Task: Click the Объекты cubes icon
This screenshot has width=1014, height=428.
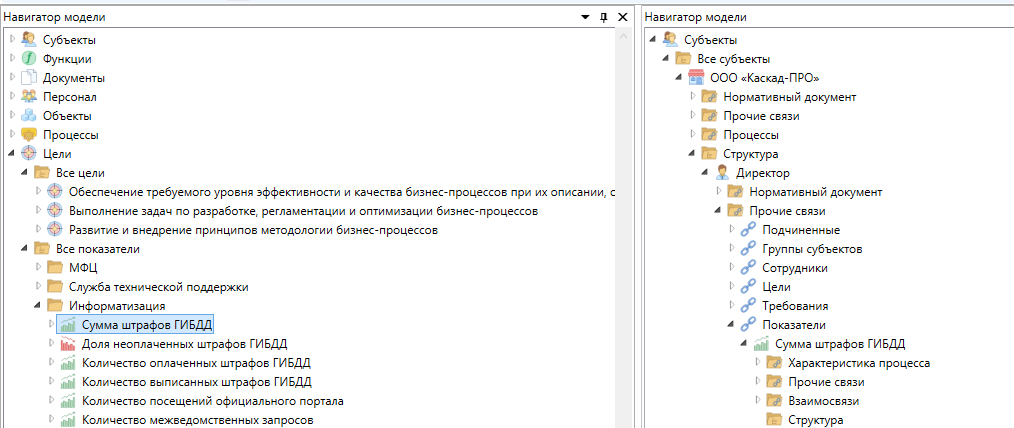Action: click(29, 116)
